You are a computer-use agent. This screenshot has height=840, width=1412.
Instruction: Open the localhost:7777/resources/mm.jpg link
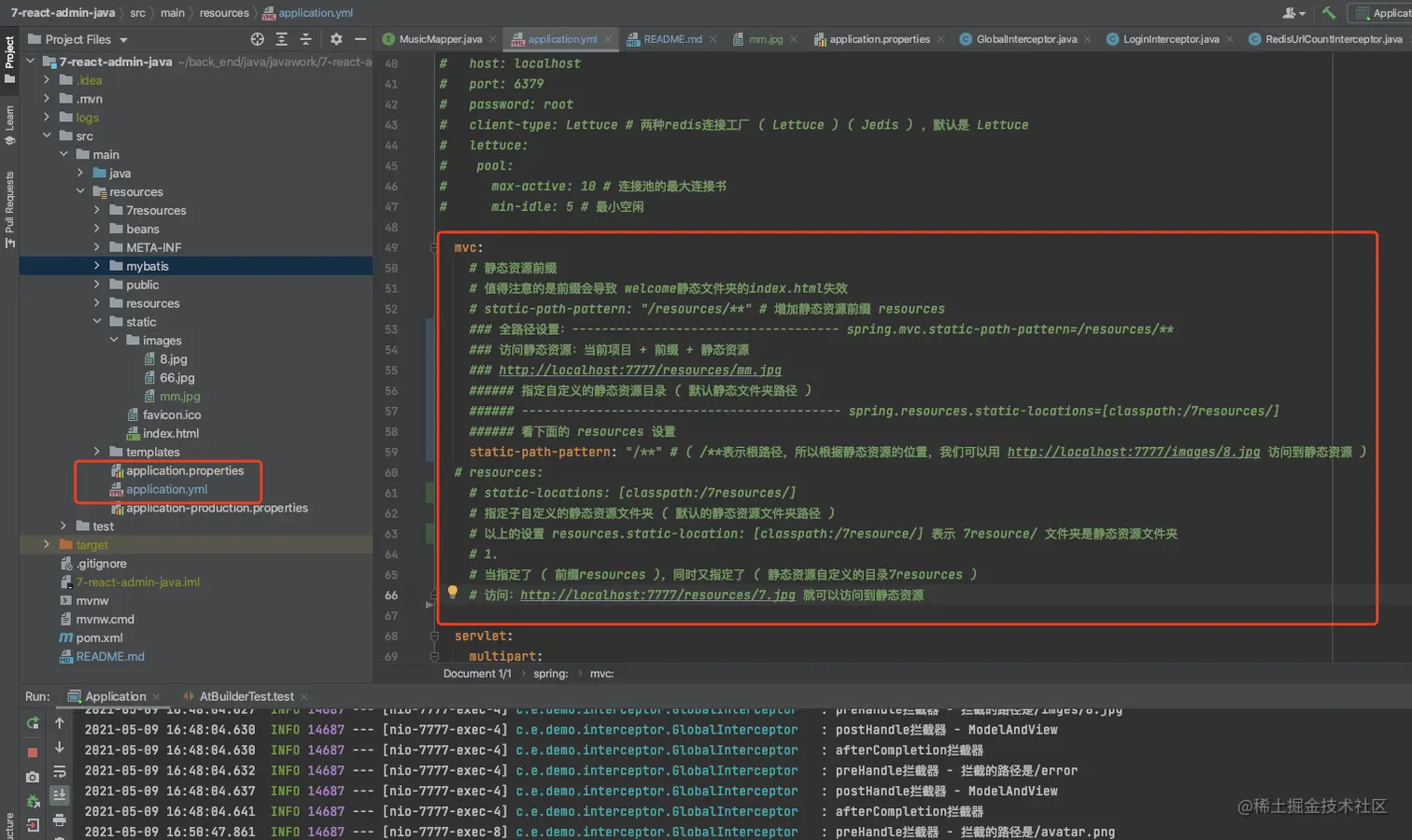click(640, 371)
